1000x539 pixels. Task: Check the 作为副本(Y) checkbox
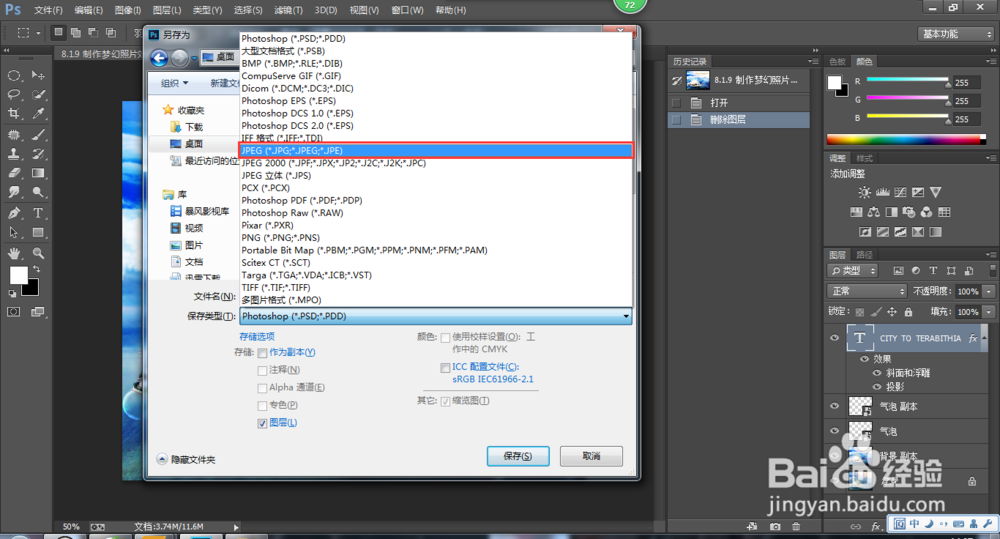pos(262,353)
